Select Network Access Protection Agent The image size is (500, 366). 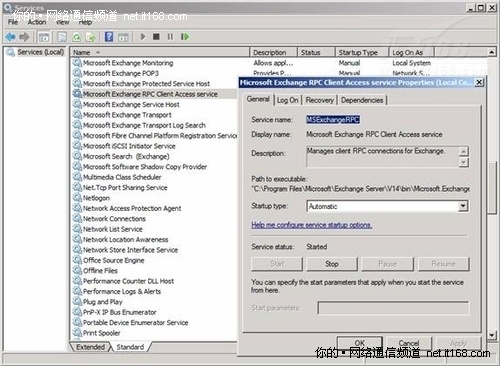132,208
